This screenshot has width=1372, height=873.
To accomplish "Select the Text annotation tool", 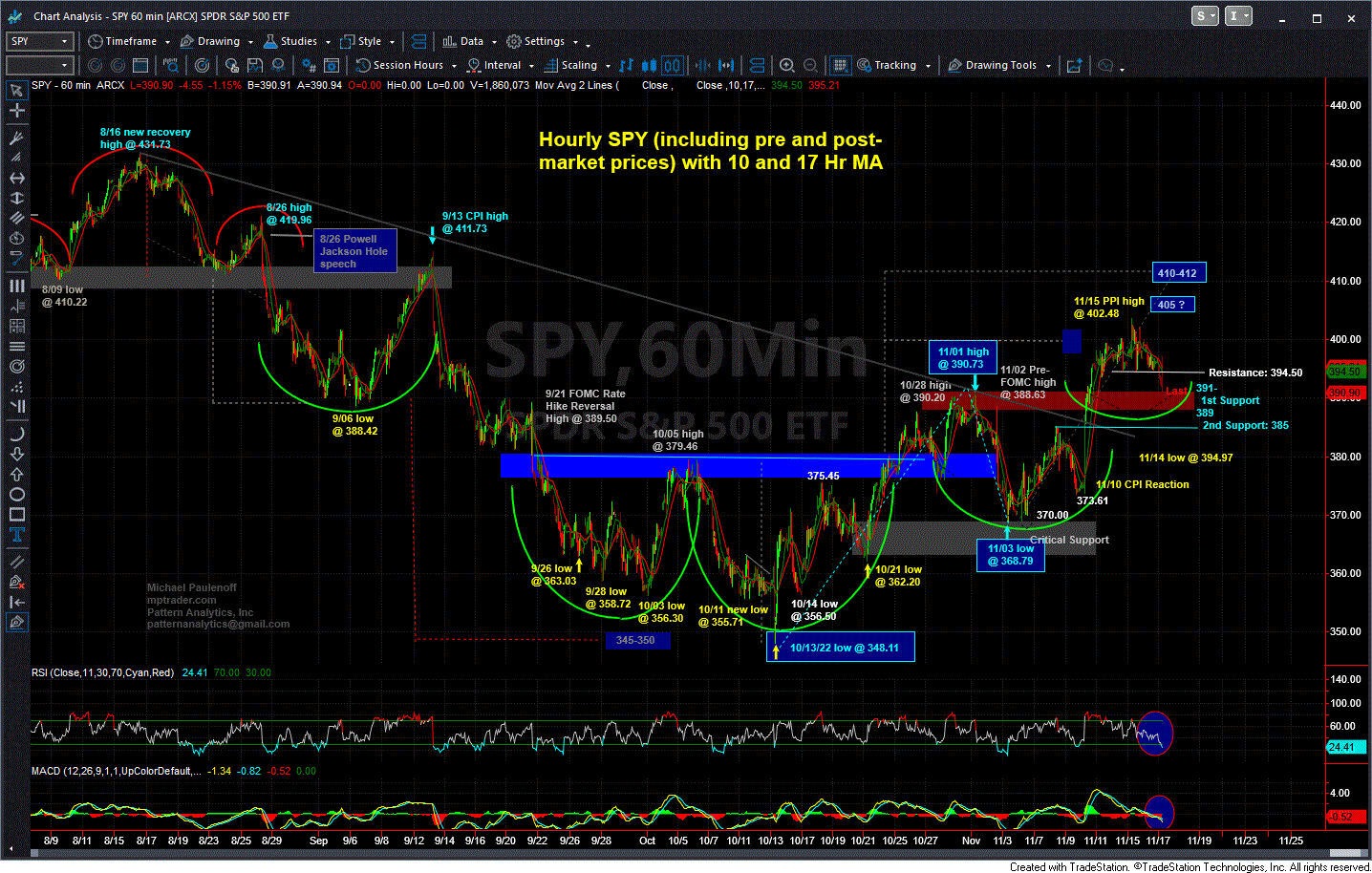I will 16,534.
